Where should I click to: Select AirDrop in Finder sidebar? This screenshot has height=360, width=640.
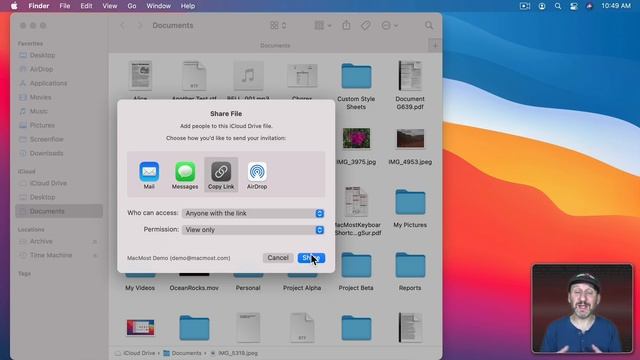tap(41, 69)
